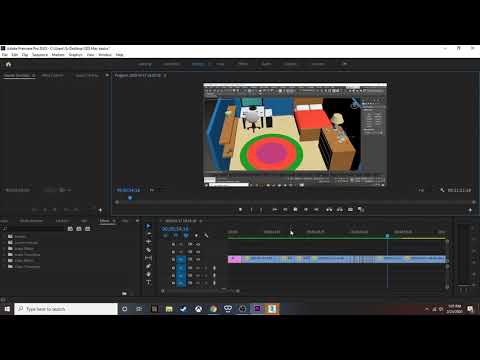Viewport: 480px width, 360px height.
Task: Mute audio track A1
Action: tap(198, 268)
